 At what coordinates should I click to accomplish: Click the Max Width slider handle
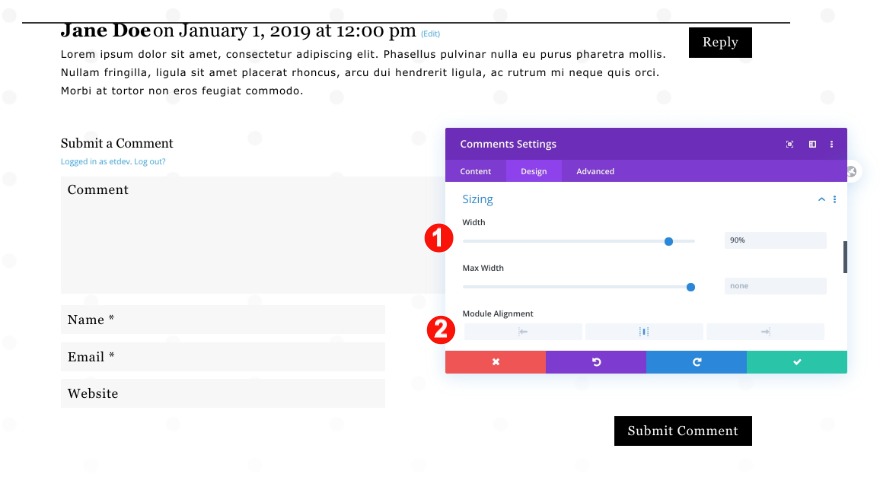(x=691, y=287)
